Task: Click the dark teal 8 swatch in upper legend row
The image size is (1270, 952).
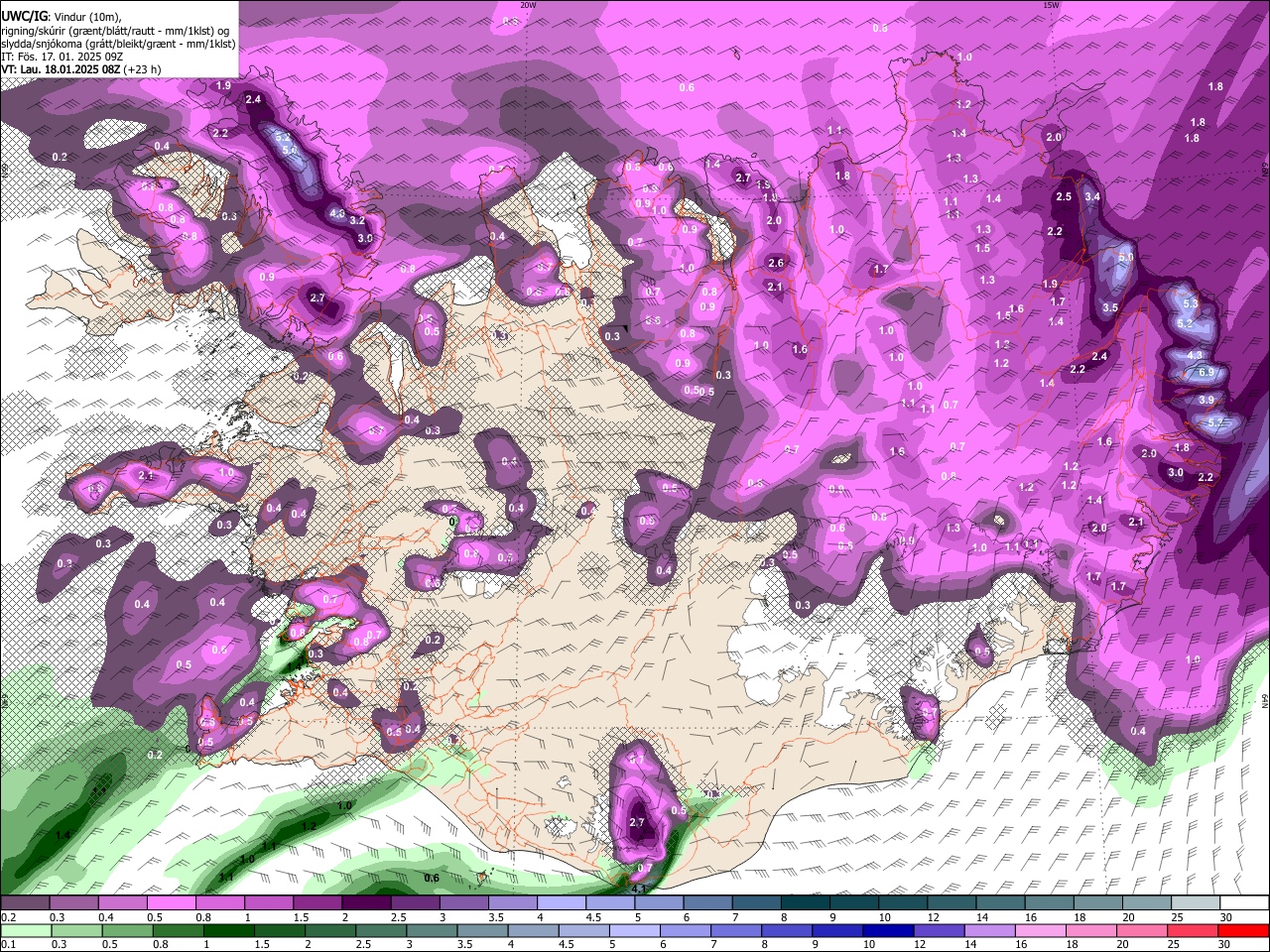Action: pos(805,903)
